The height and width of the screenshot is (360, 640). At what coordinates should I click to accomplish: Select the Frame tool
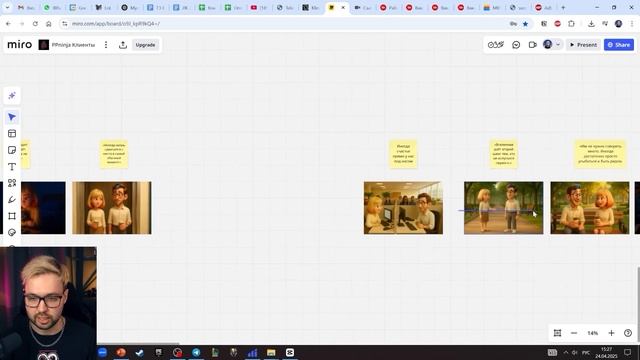tap(12, 216)
